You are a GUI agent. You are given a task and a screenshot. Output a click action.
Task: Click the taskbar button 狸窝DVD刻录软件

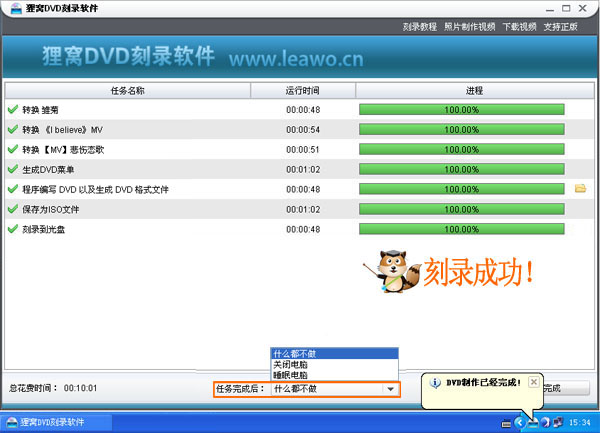coord(57,422)
